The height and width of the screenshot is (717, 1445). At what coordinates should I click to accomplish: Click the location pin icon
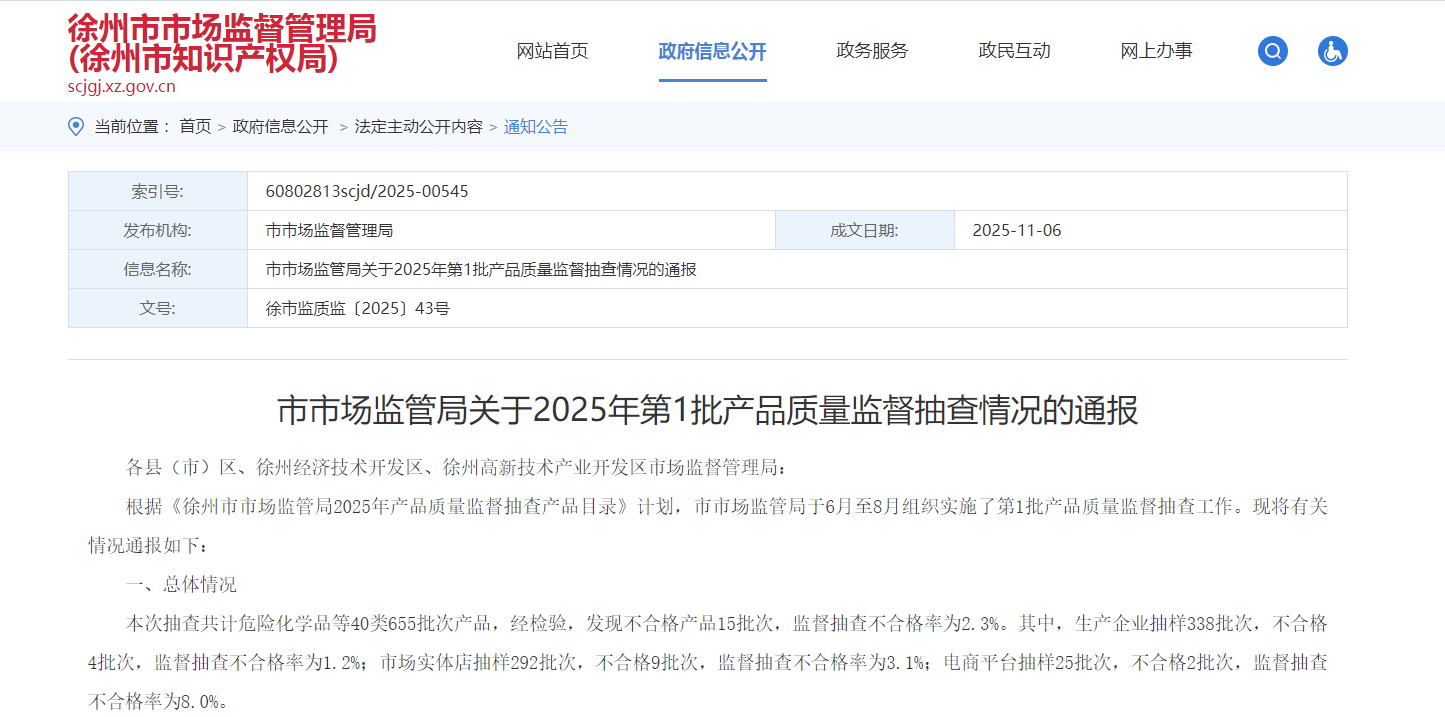tap(76, 126)
